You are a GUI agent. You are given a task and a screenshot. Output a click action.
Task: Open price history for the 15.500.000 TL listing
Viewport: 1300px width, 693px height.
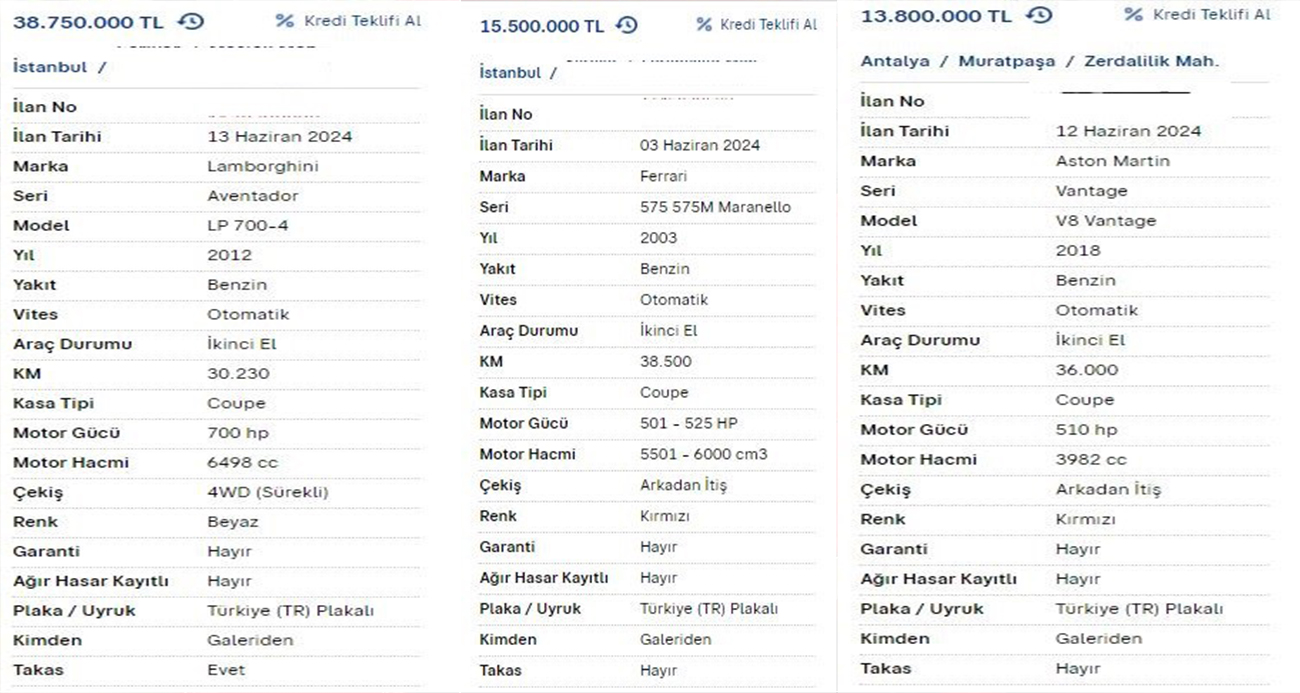point(627,25)
